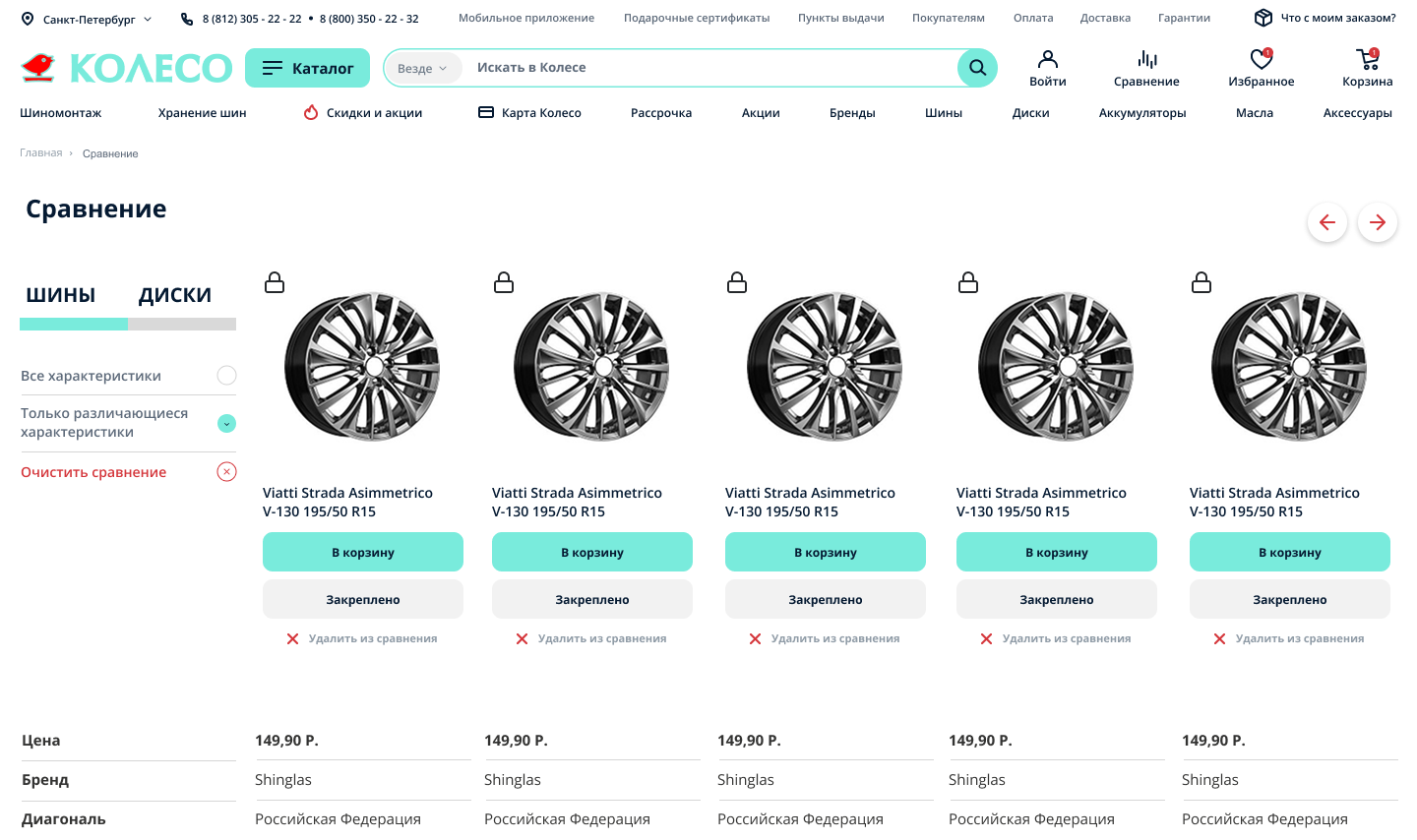
Task: Toggle the lock icon on the fifth product
Action: click(1201, 282)
